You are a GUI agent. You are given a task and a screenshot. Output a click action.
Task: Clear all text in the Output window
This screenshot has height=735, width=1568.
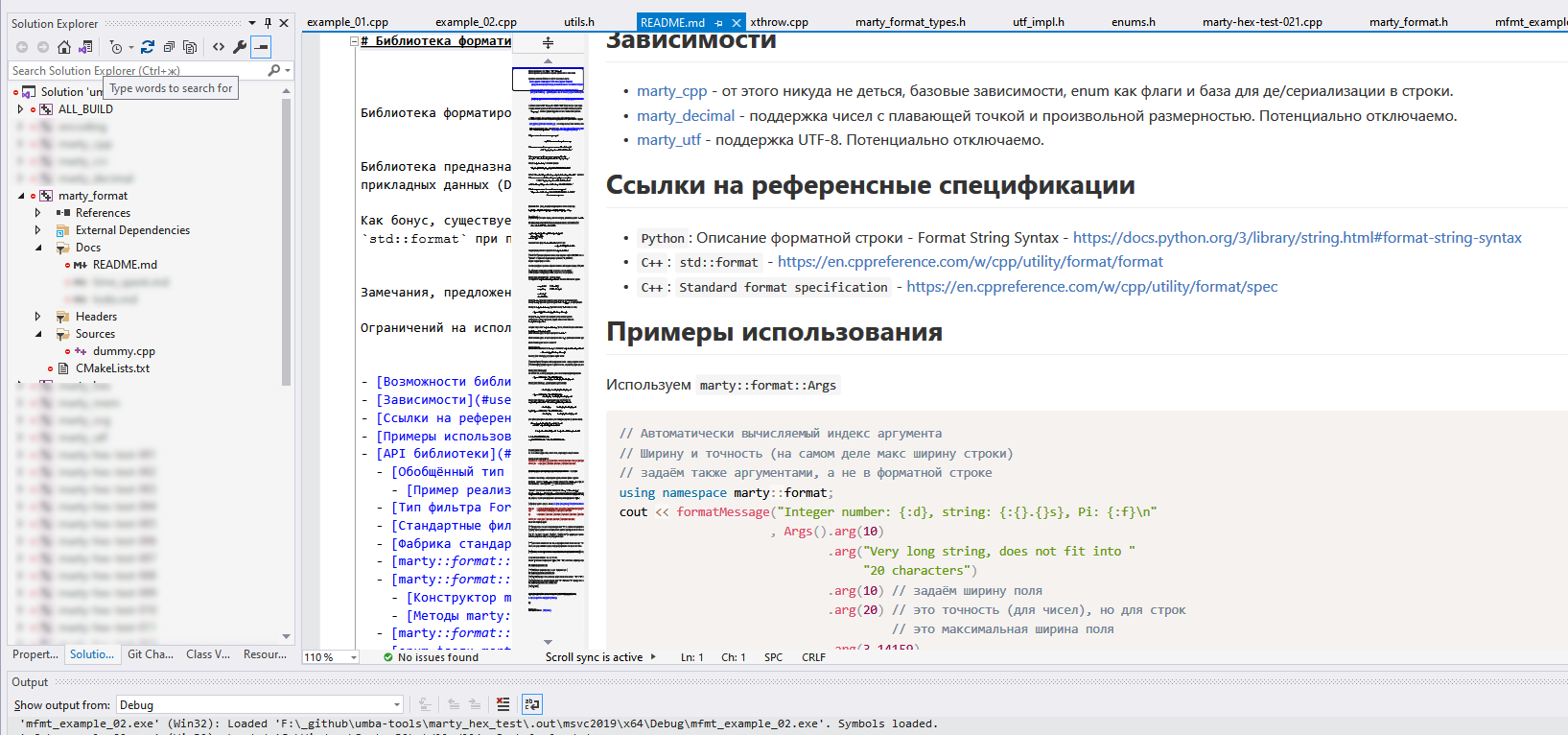(503, 704)
